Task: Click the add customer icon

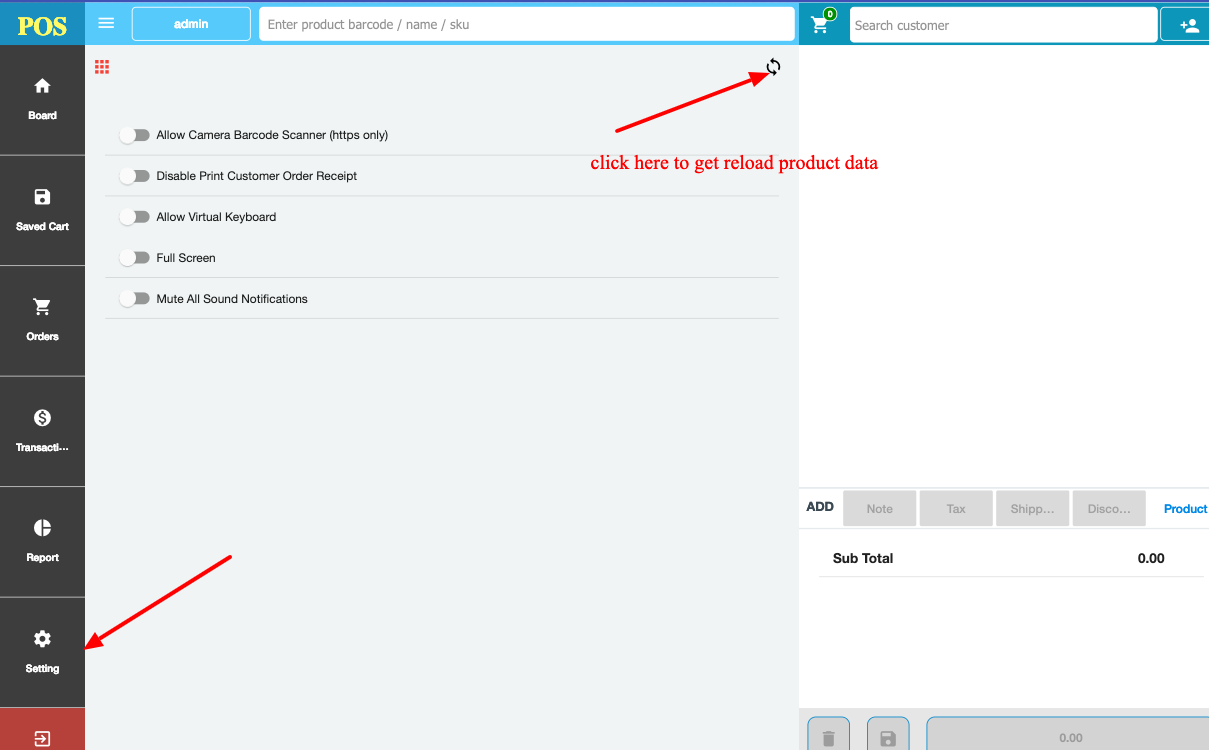Action: pyautogui.click(x=1188, y=25)
